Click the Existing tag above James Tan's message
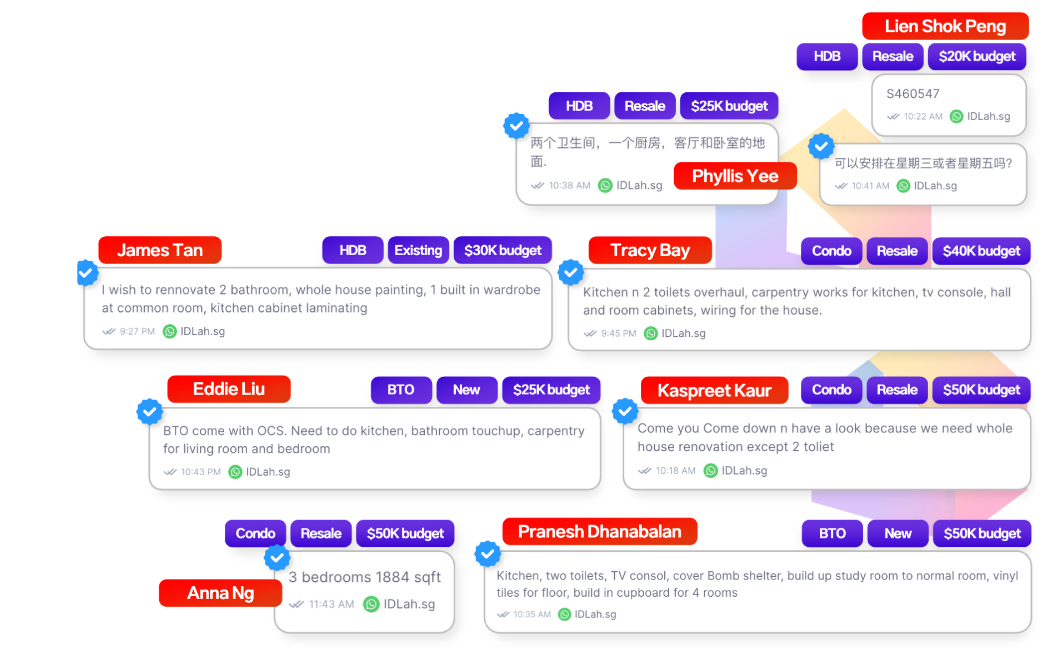This screenshot has height=667, width=1061. [x=418, y=250]
